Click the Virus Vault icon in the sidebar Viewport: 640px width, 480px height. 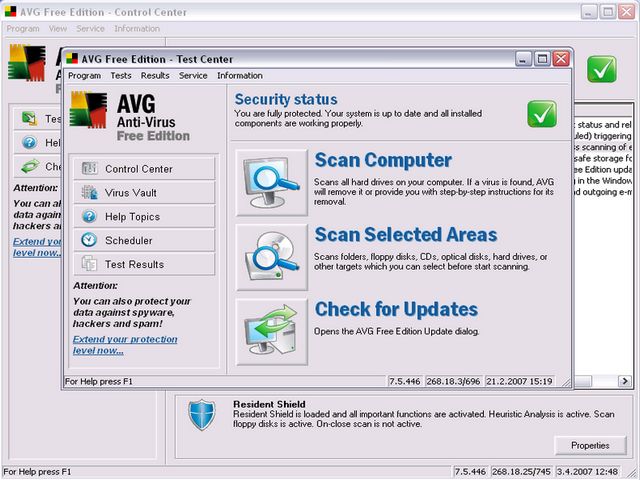tap(89, 192)
